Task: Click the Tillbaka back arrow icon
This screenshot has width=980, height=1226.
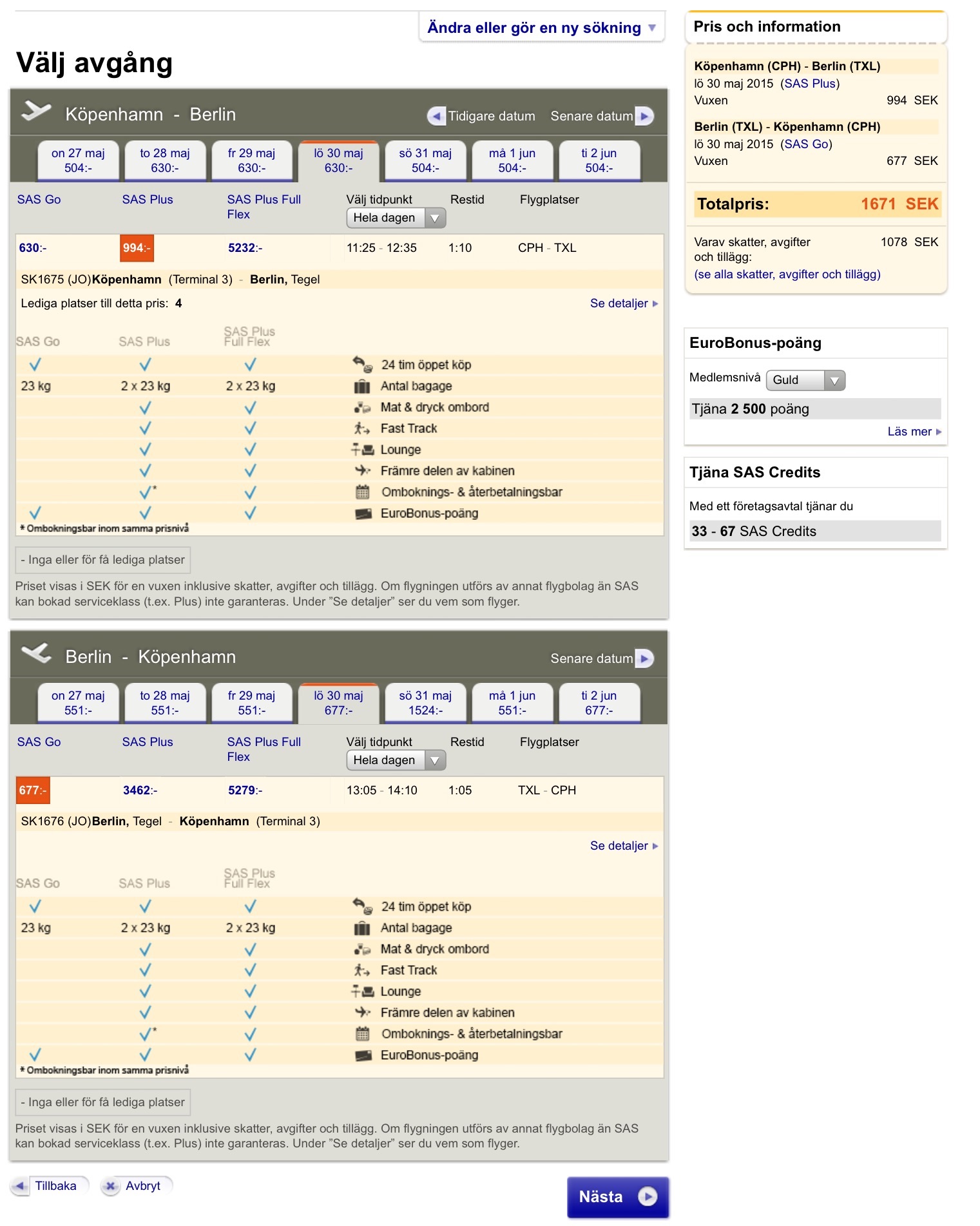Action: pos(21,1186)
